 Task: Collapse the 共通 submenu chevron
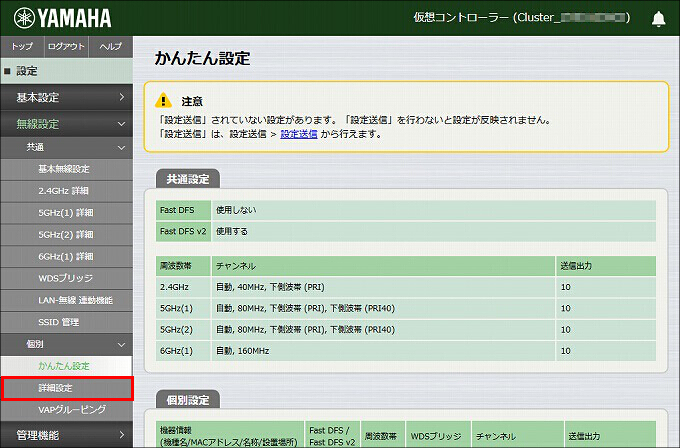(x=122, y=147)
